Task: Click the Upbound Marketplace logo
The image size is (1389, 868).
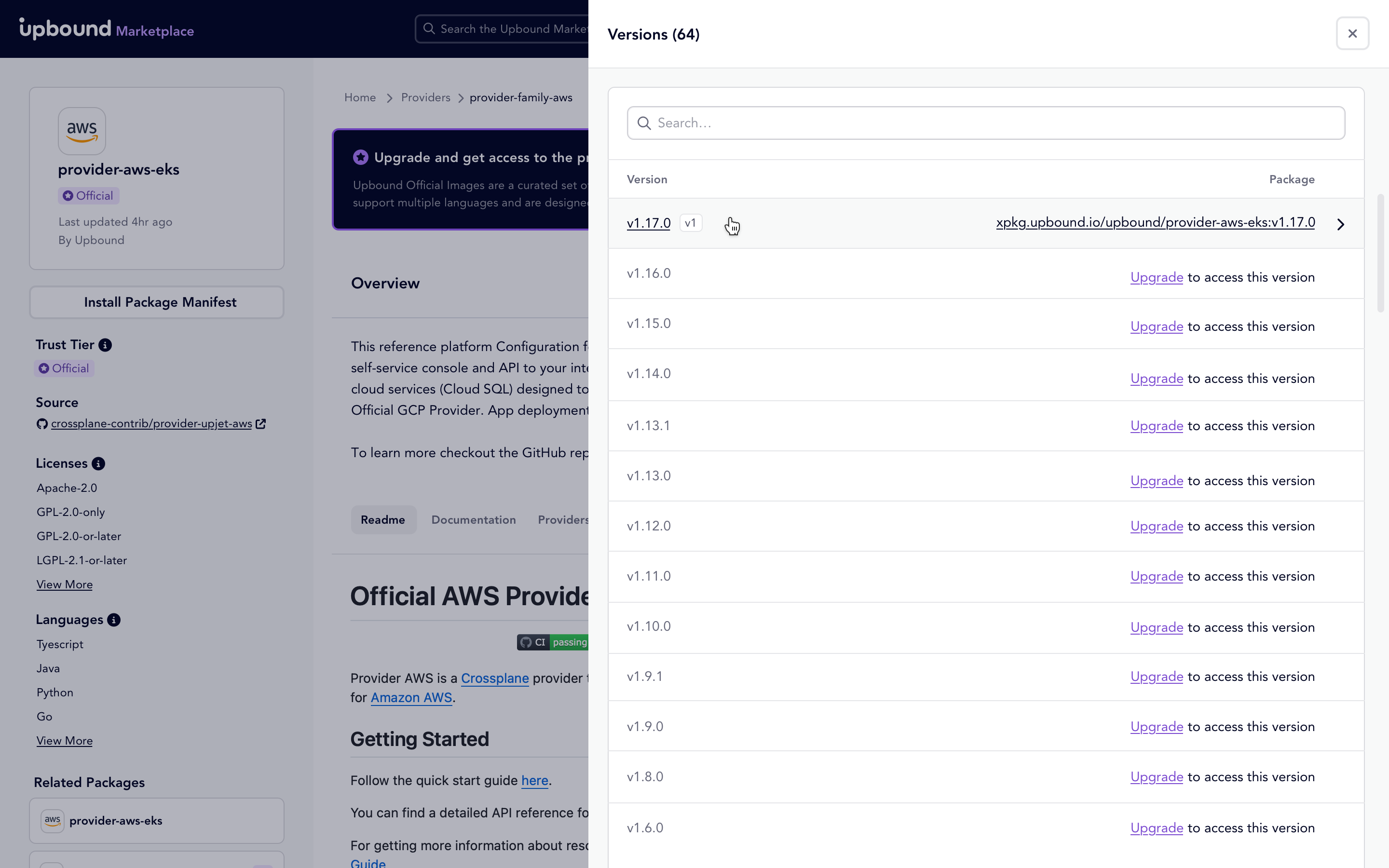Action: pyautogui.click(x=106, y=29)
